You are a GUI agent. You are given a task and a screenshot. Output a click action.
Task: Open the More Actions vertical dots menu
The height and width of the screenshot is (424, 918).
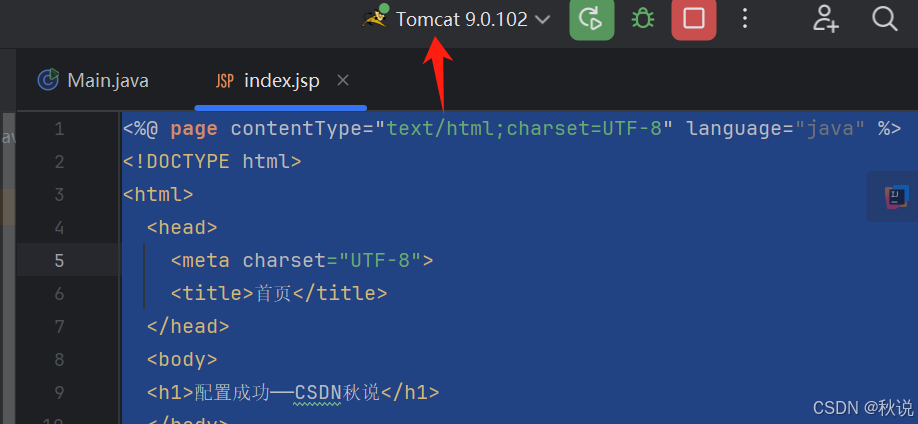[x=745, y=19]
